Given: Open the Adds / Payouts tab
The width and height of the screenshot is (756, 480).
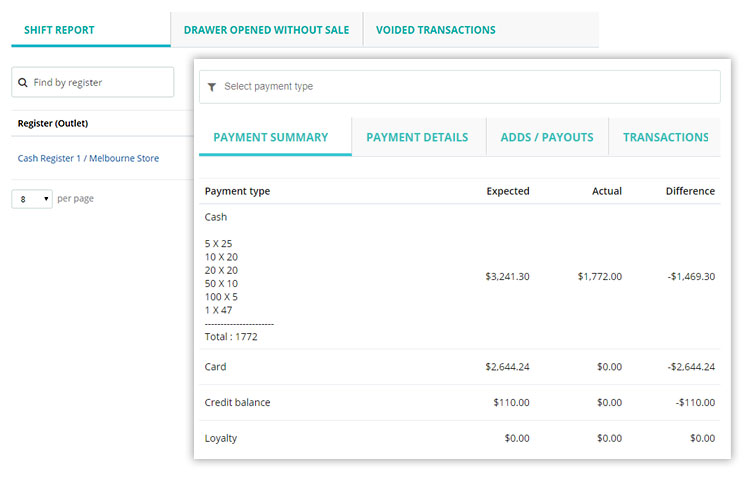Looking at the screenshot, I should tap(547, 137).
